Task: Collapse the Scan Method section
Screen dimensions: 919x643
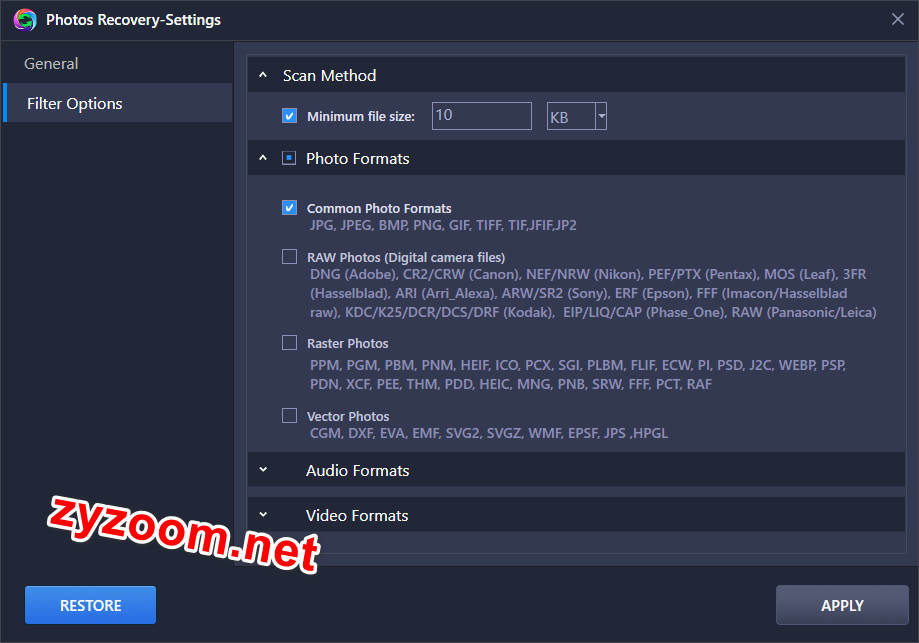Action: pos(263,75)
